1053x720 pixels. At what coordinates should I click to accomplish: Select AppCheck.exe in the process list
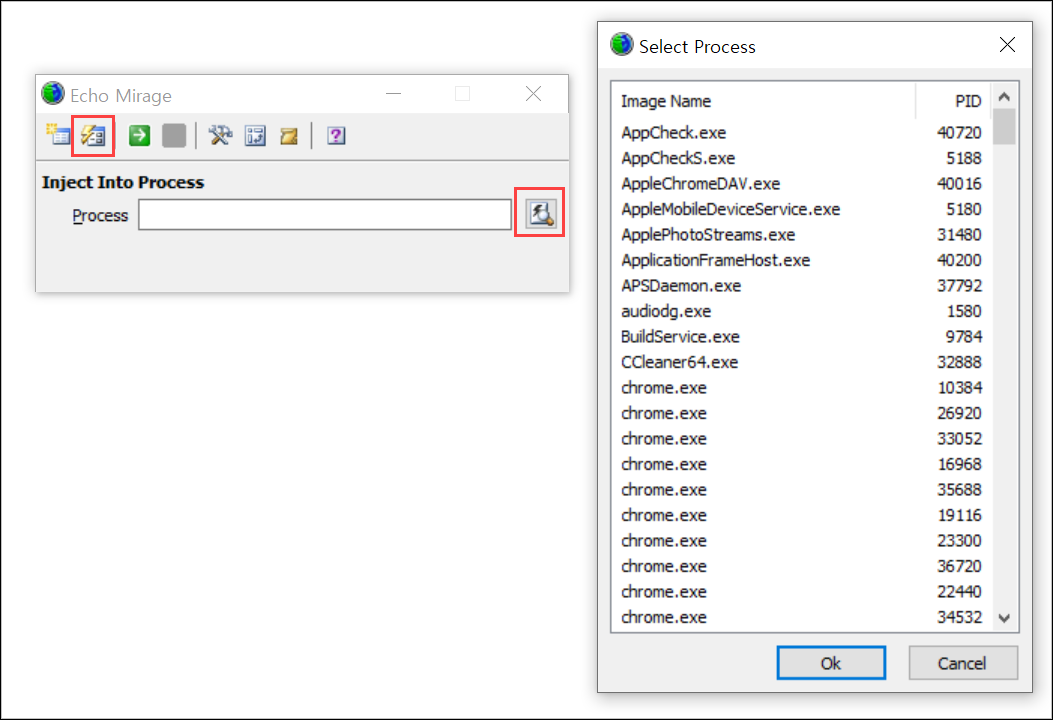pyautogui.click(x=801, y=132)
